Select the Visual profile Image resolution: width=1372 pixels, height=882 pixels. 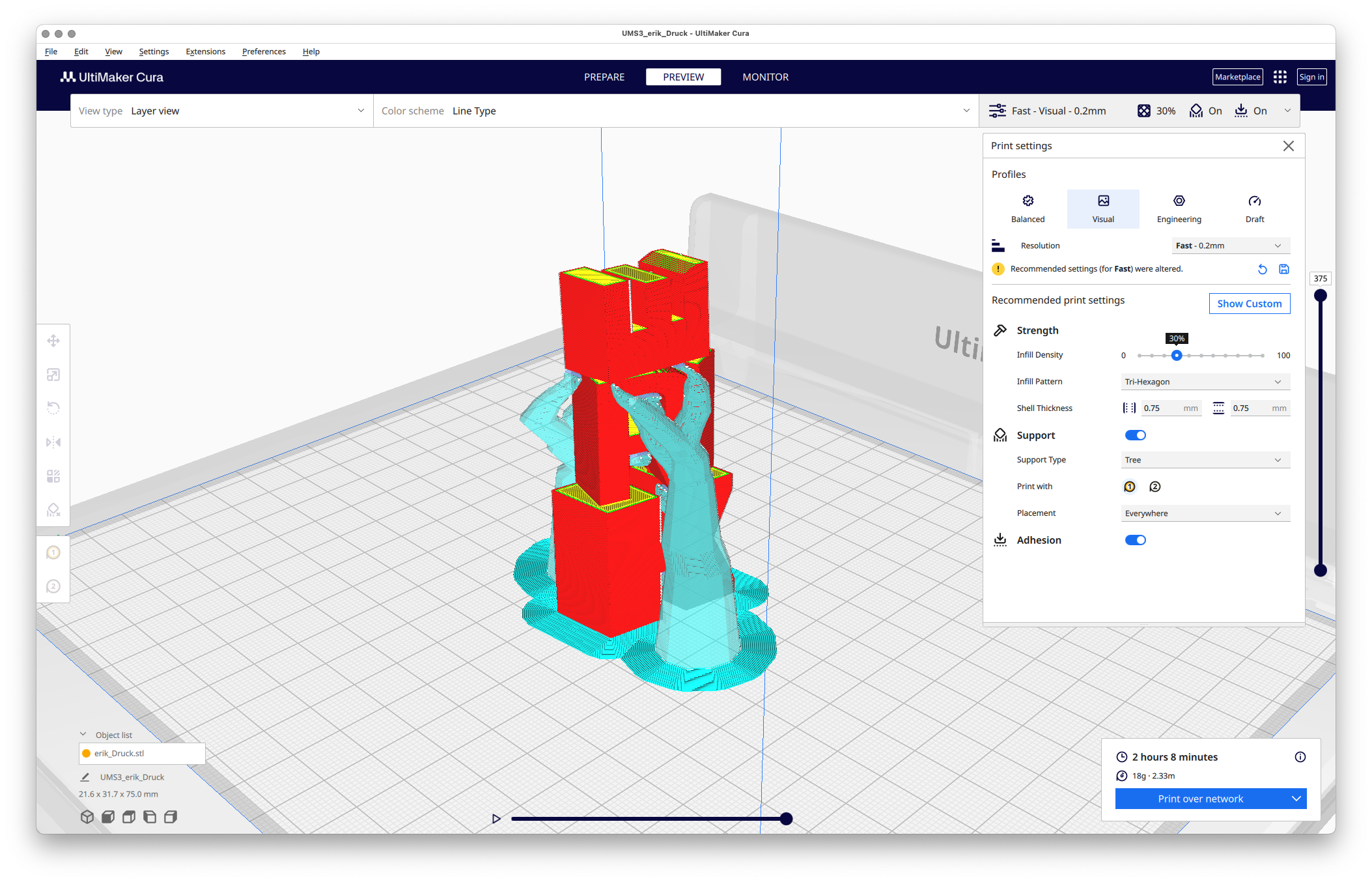[1103, 209]
